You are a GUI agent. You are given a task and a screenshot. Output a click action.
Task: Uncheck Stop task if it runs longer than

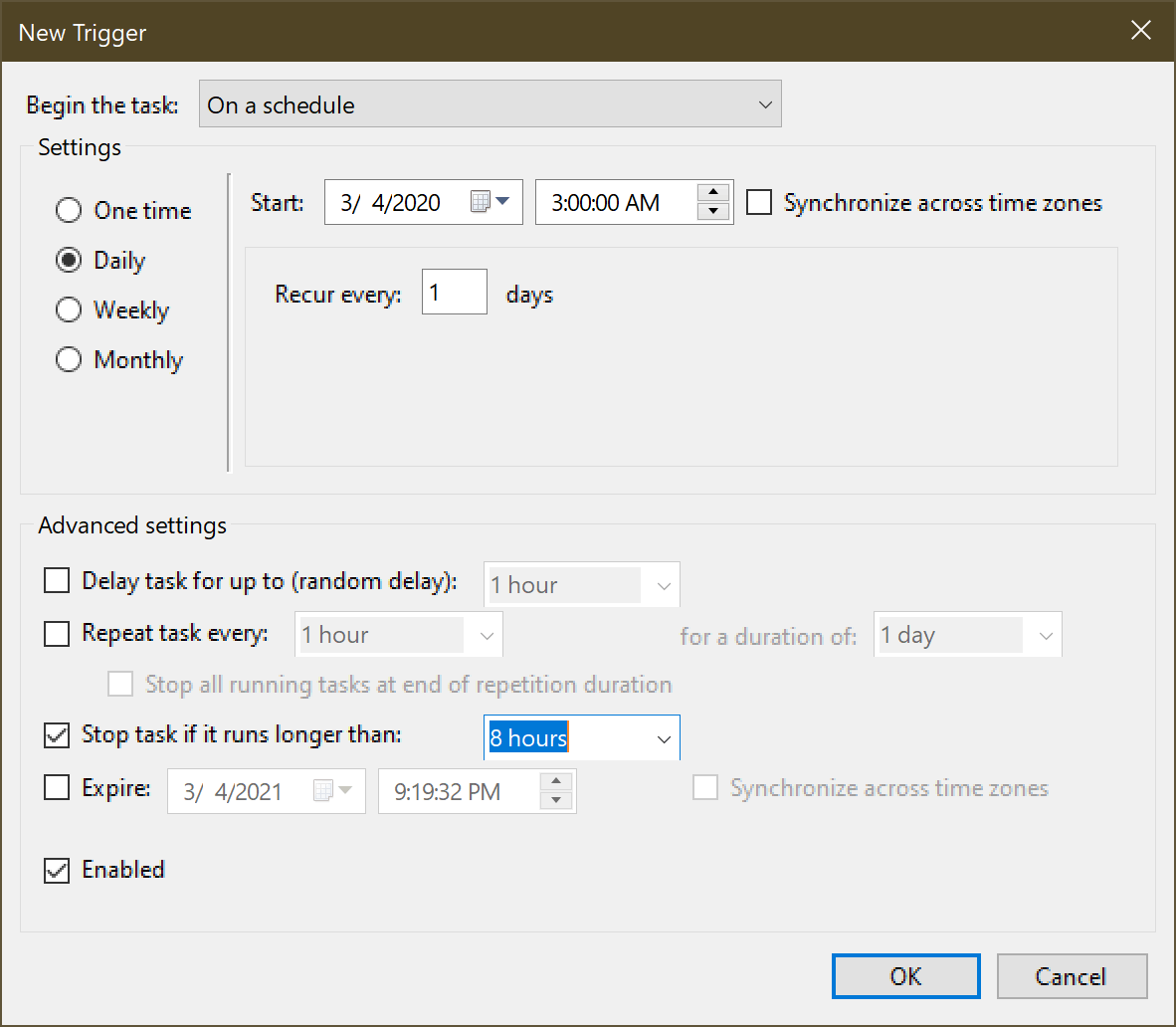pyautogui.click(x=57, y=735)
